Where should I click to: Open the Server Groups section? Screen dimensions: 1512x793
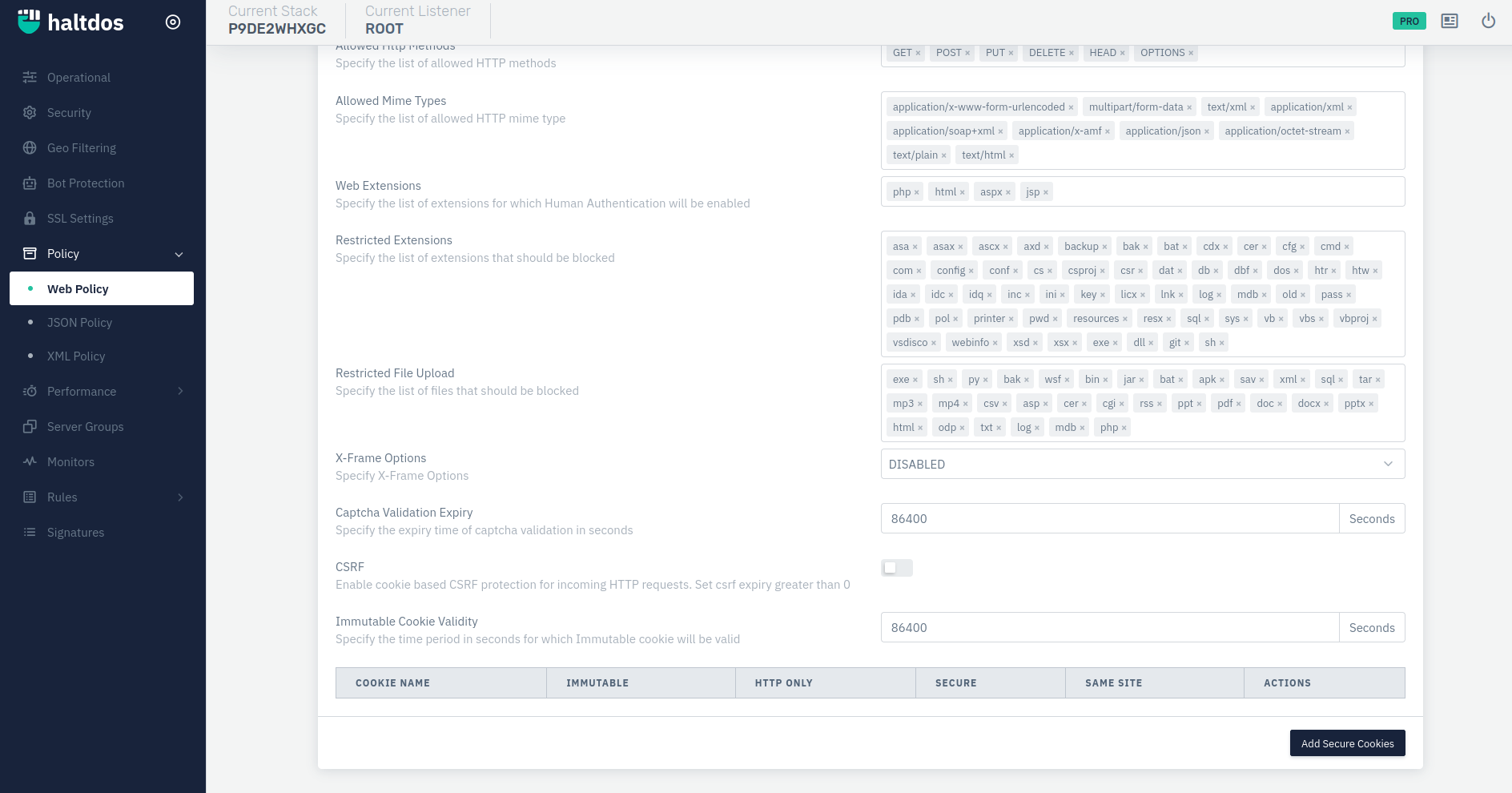click(86, 427)
